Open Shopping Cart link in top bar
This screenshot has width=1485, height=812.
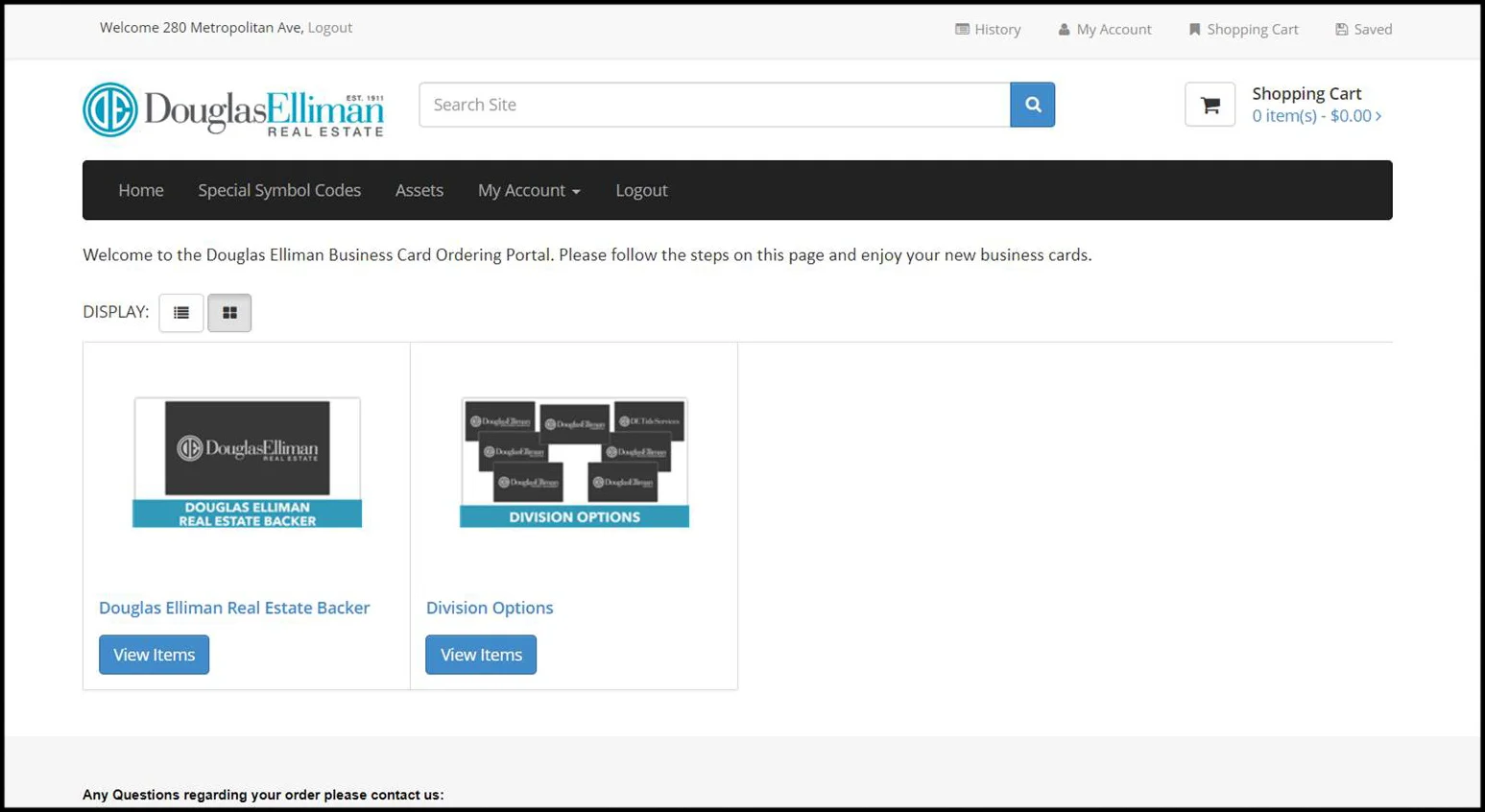click(x=1243, y=30)
